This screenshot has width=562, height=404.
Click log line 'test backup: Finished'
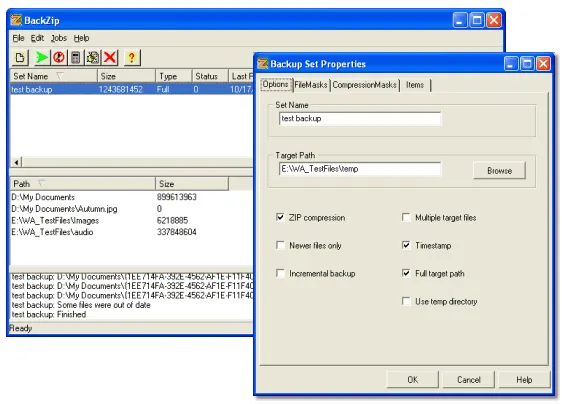pos(49,314)
